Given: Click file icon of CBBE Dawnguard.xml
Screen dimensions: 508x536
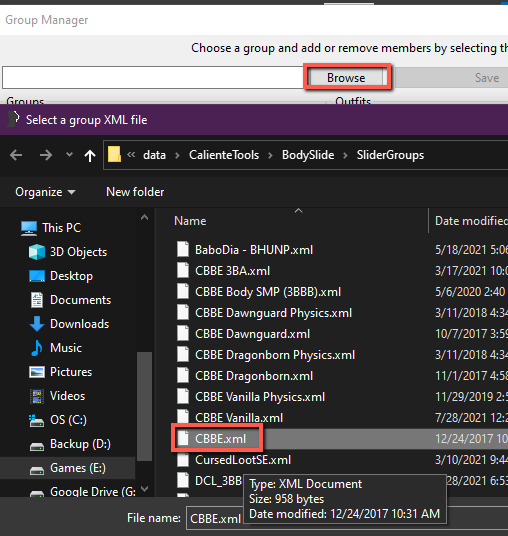Looking at the screenshot, I should point(183,334).
